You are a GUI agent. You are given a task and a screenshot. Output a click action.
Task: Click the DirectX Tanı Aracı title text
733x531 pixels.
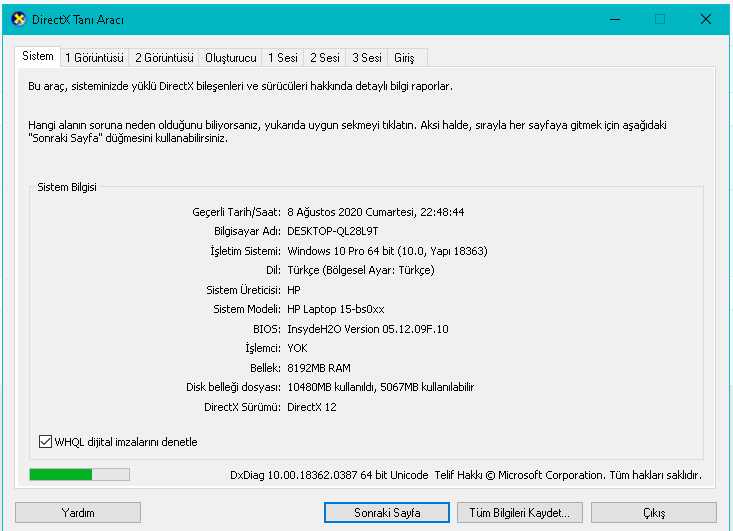click(78, 20)
